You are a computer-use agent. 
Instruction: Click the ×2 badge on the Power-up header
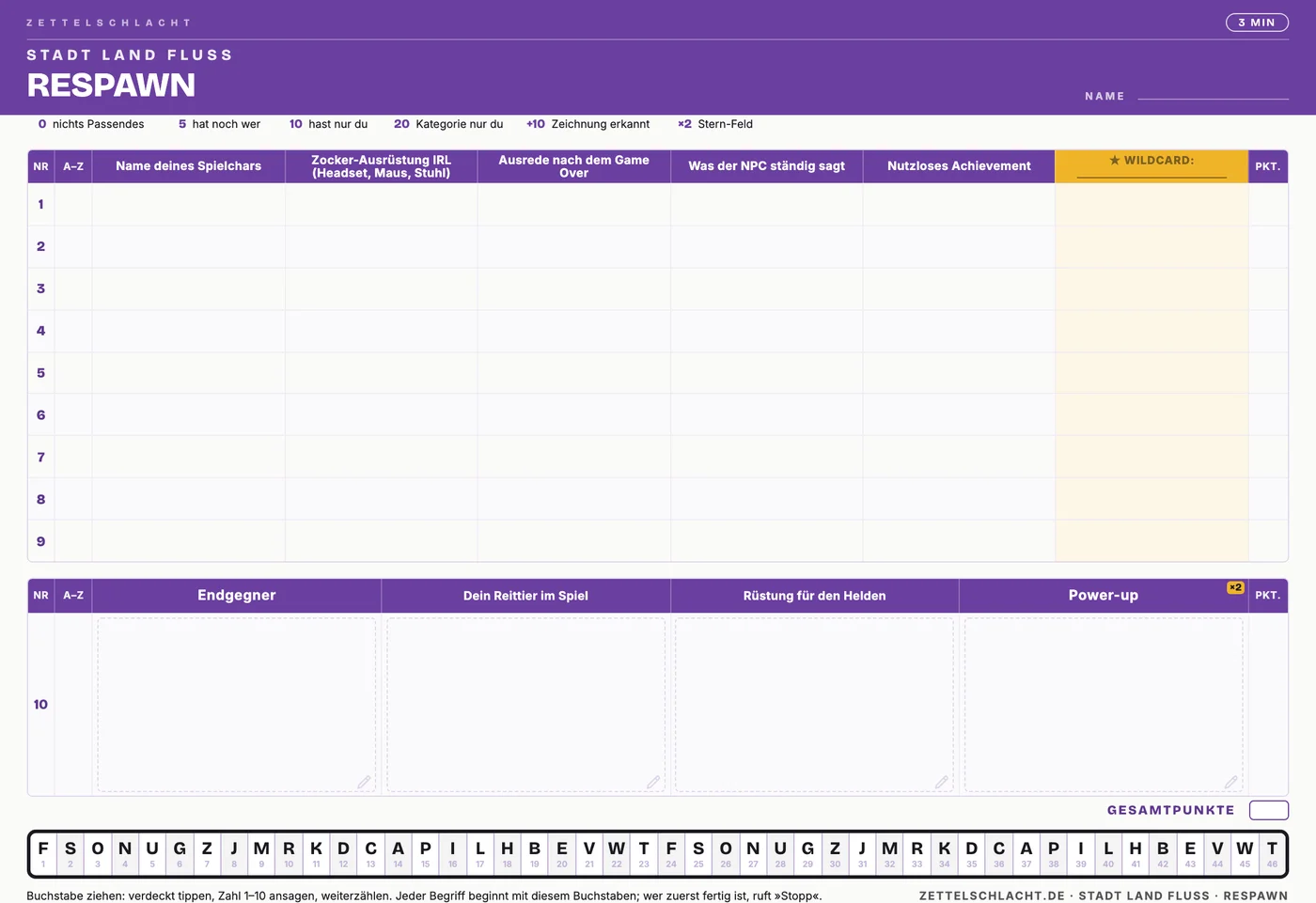click(x=1235, y=587)
